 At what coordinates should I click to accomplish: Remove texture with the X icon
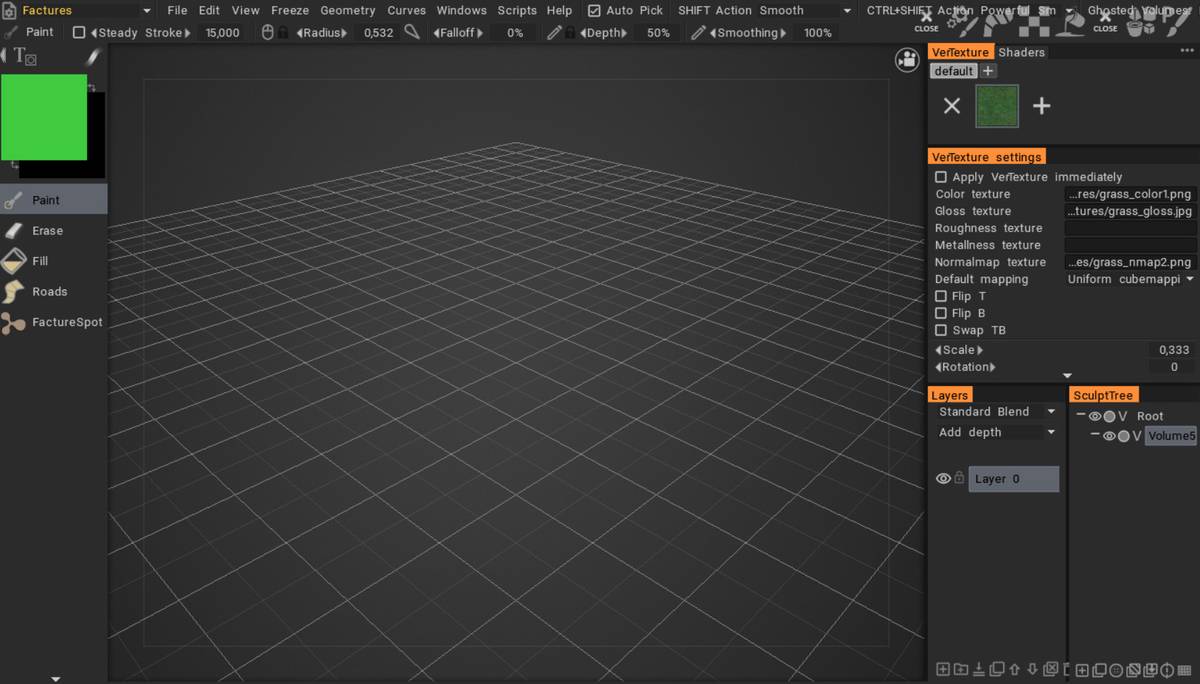point(952,105)
